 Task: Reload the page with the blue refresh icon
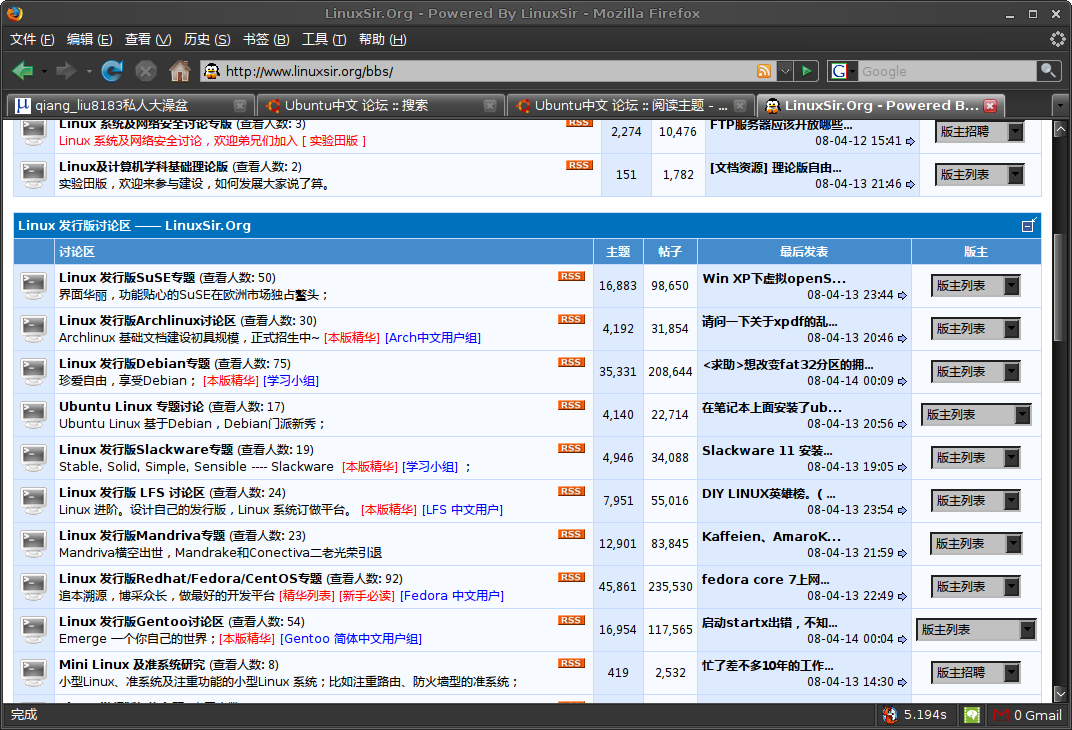click(112, 70)
